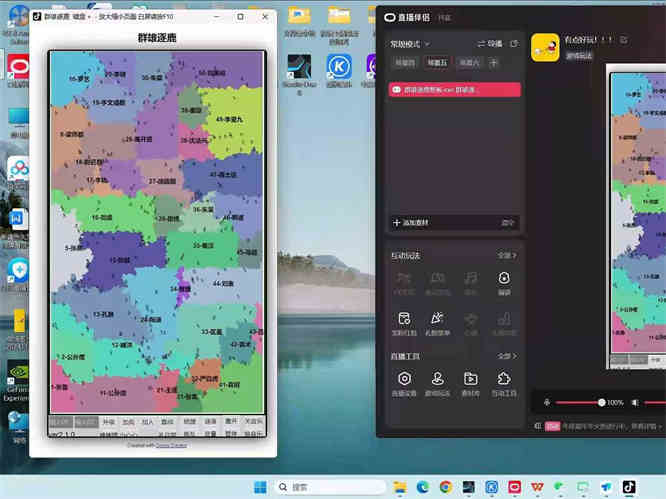Image resolution: width=666 pixels, height=499 pixels.
Task: Click the microphone volume slider handle
Action: point(601,402)
